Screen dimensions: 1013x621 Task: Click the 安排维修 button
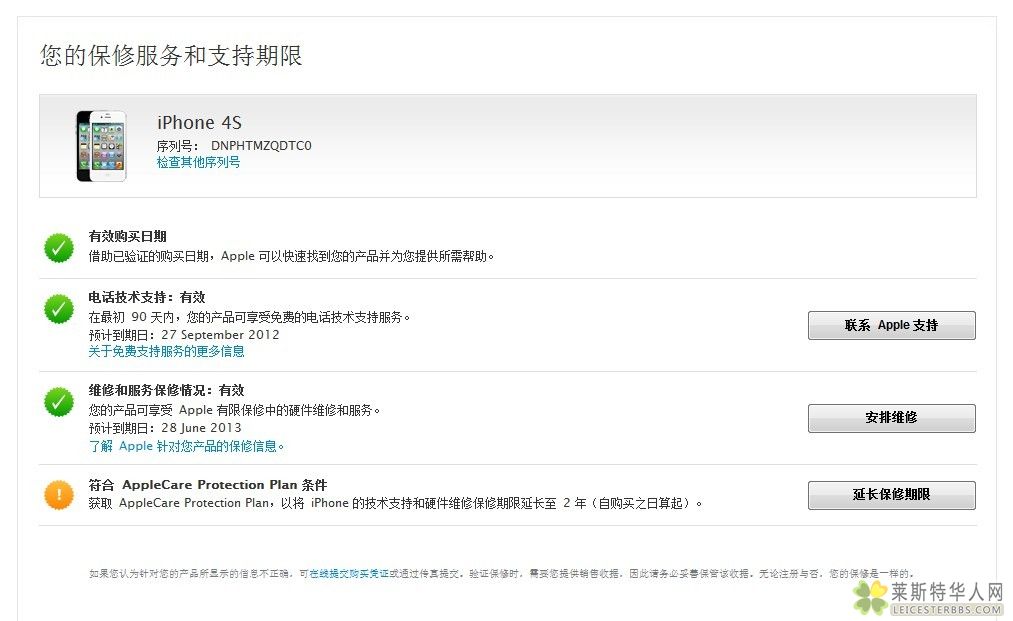(x=892, y=417)
